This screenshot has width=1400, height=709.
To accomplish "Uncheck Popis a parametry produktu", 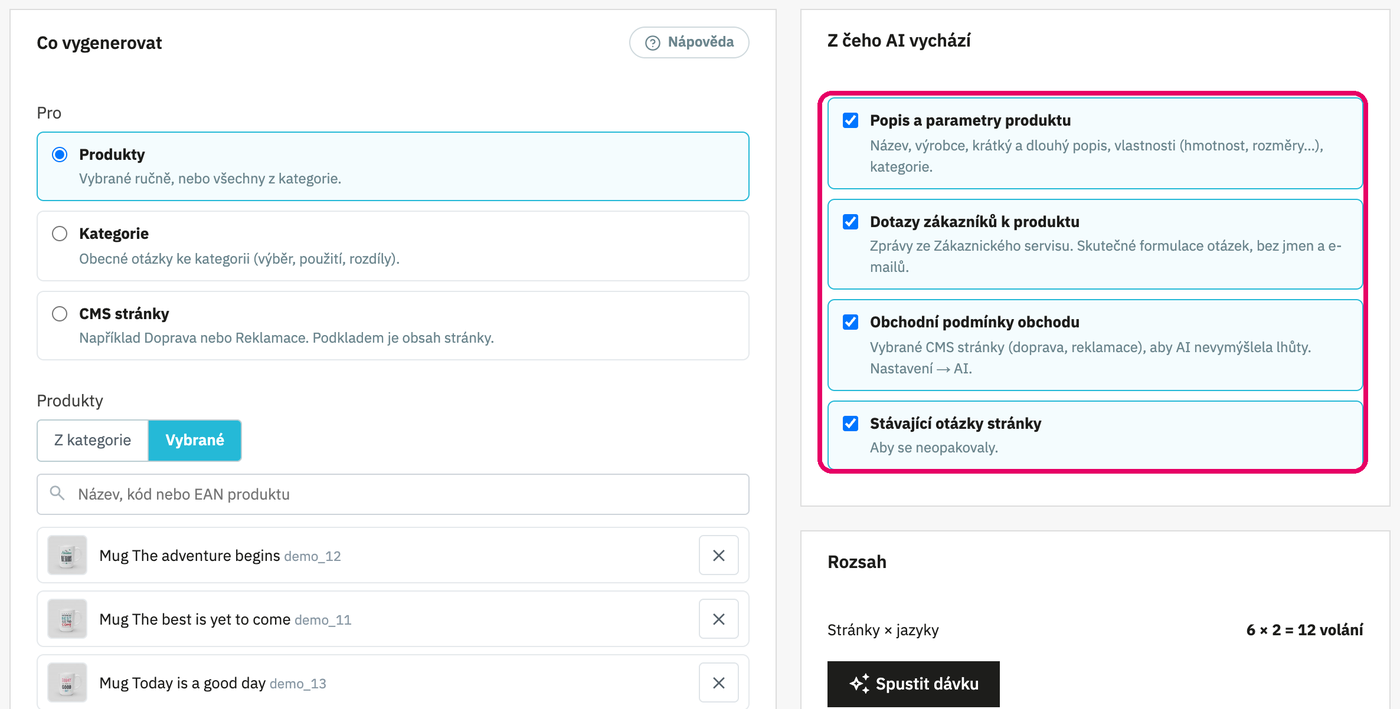I will click(850, 120).
